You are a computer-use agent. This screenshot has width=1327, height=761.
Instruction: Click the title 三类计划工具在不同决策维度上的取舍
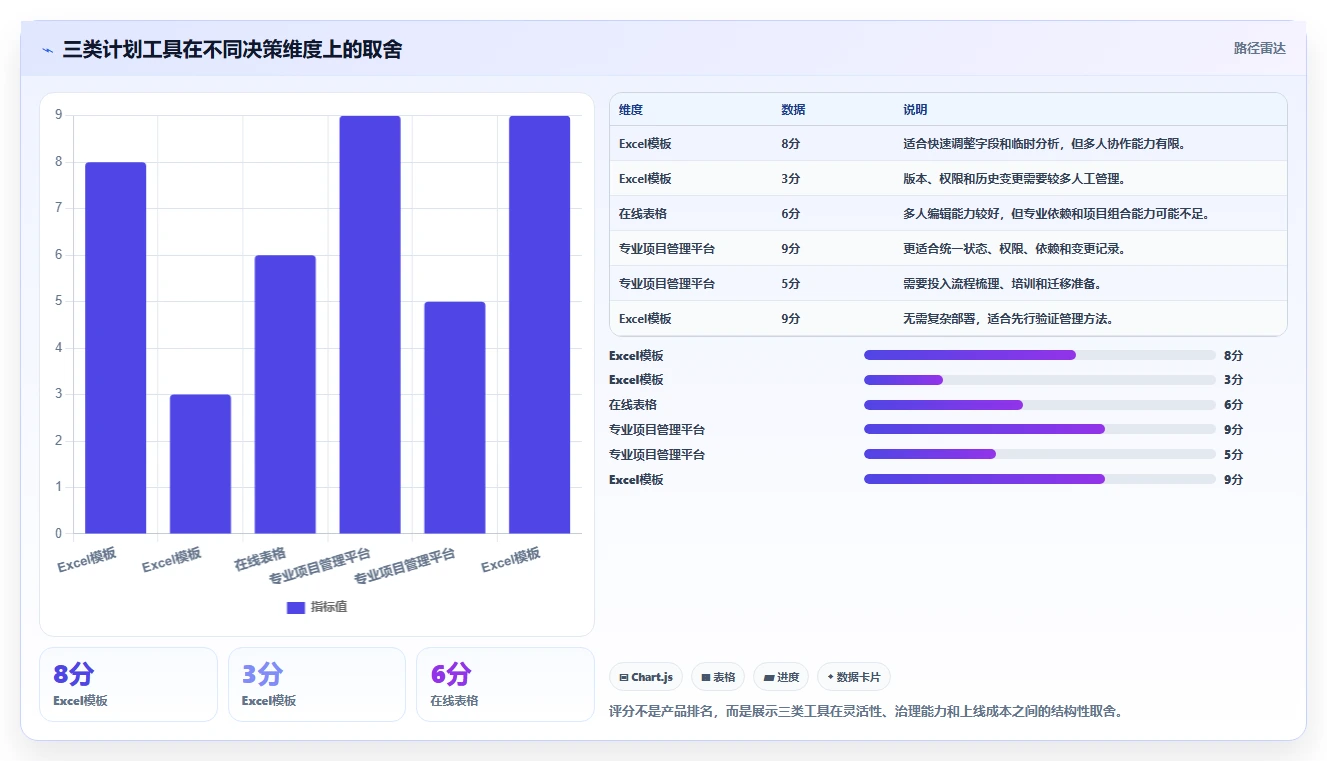232,49
